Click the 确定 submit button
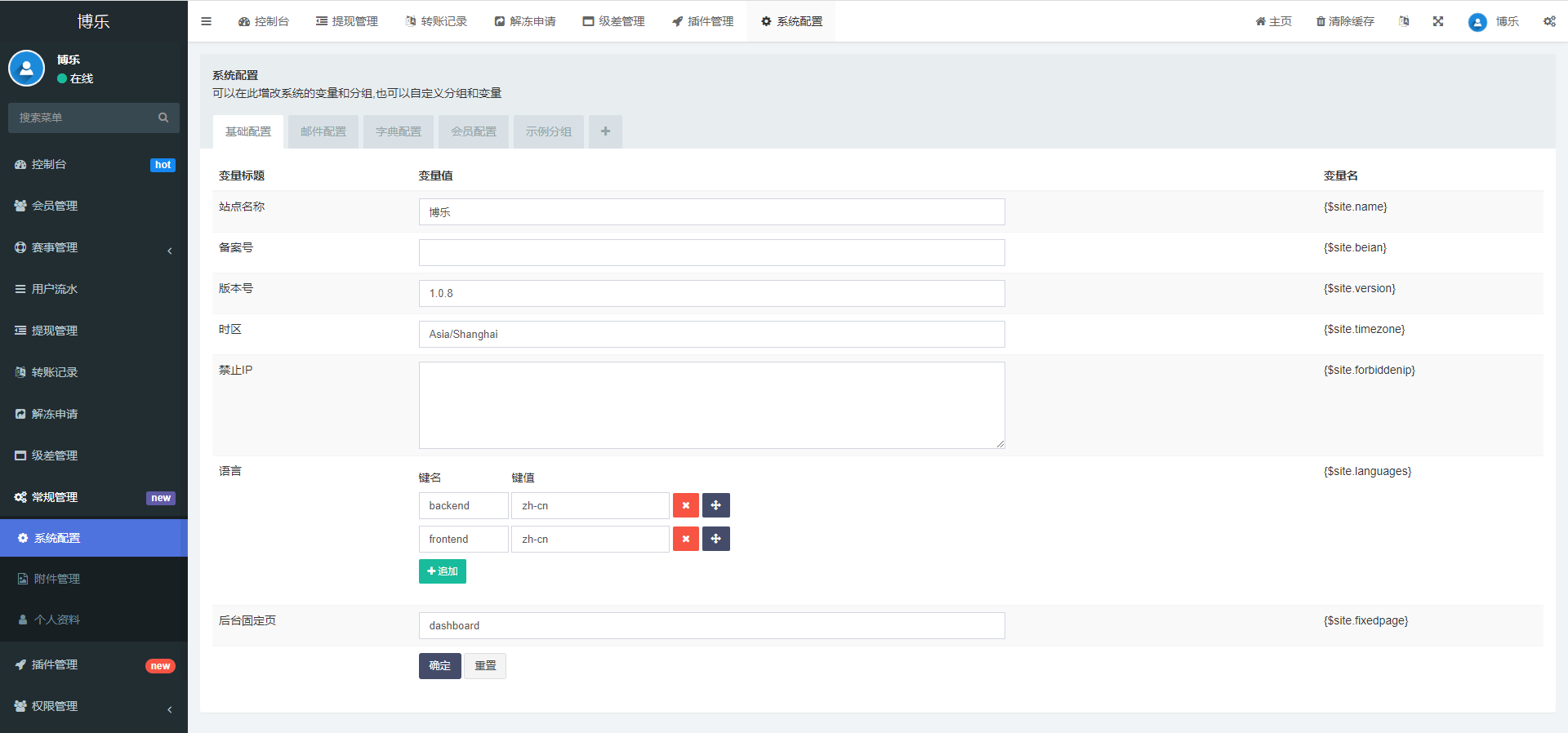 (439, 666)
